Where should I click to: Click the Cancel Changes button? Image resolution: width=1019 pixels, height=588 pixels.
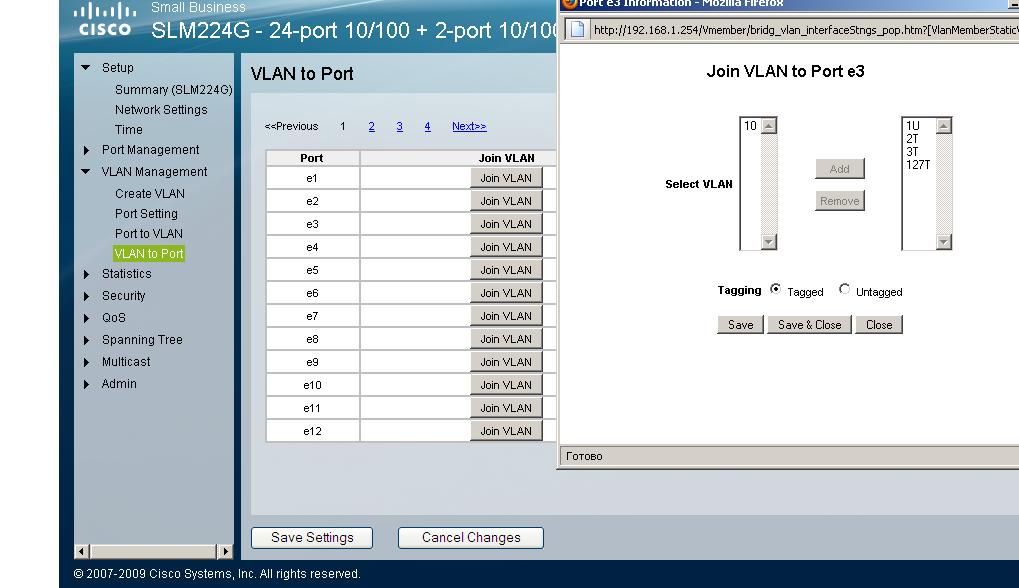tap(471, 538)
